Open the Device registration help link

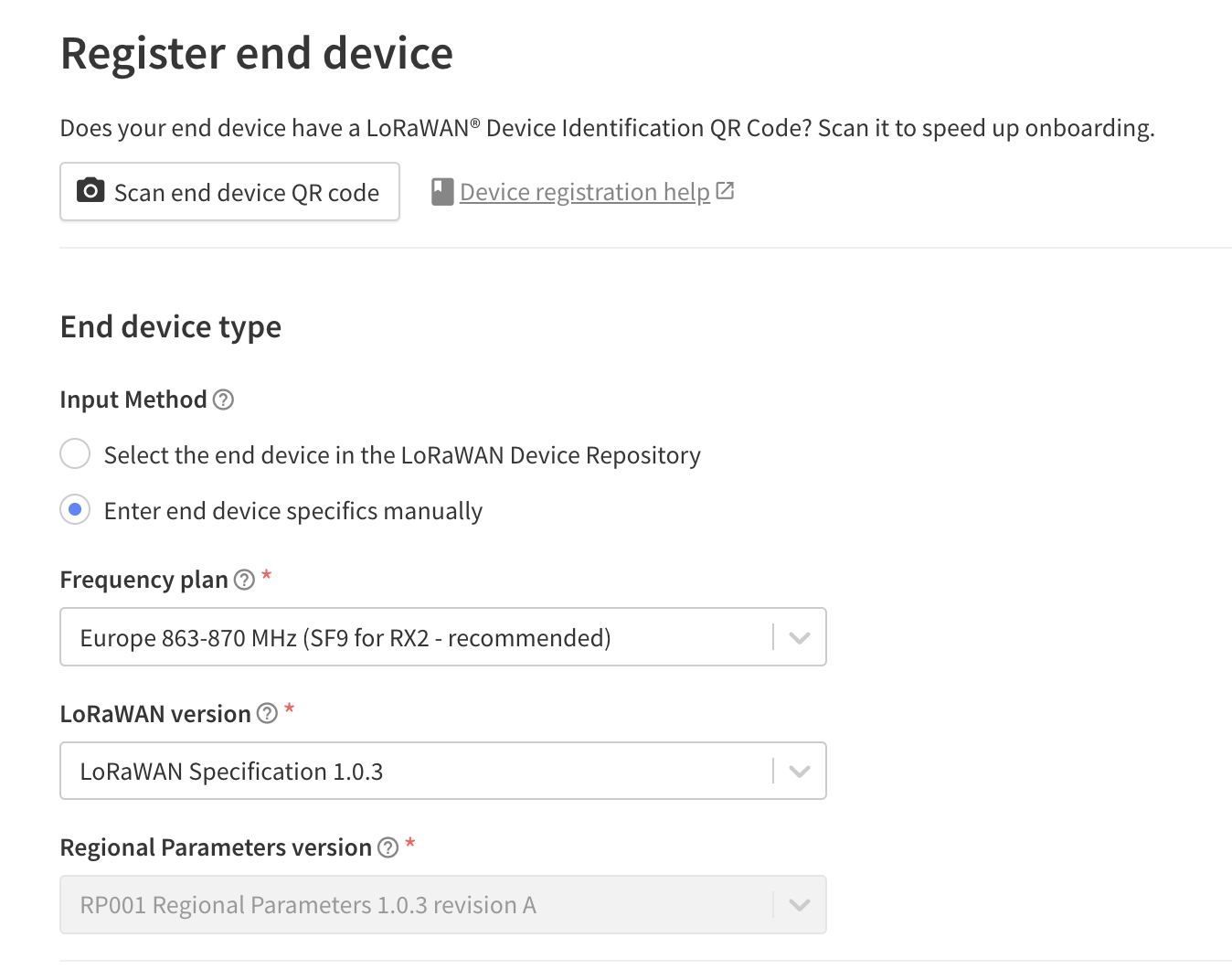(585, 192)
